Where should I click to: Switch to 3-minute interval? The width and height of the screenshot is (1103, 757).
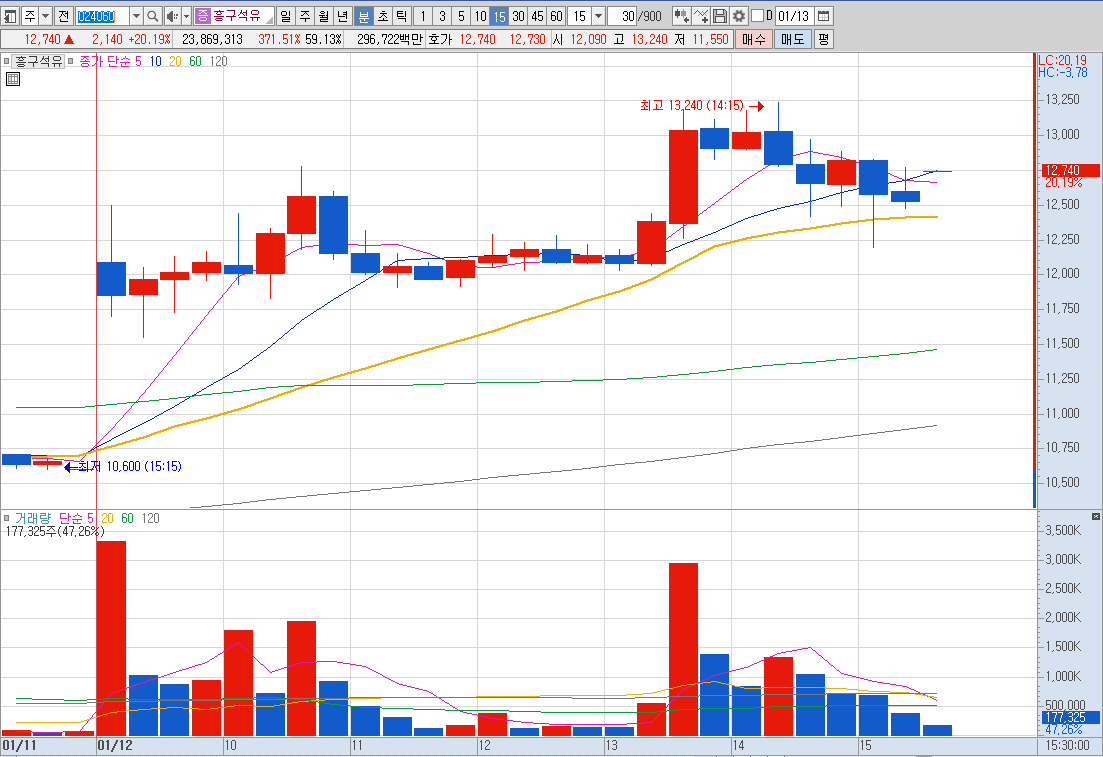(442, 15)
